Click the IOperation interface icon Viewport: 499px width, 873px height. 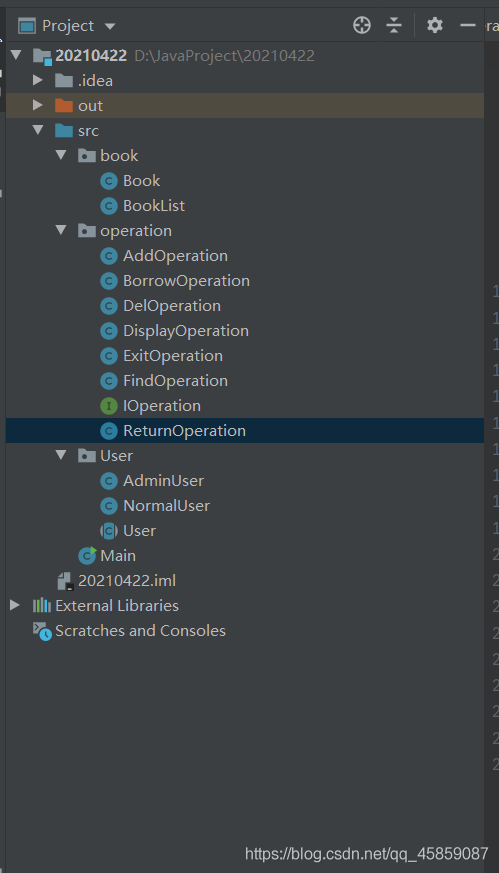coord(109,406)
